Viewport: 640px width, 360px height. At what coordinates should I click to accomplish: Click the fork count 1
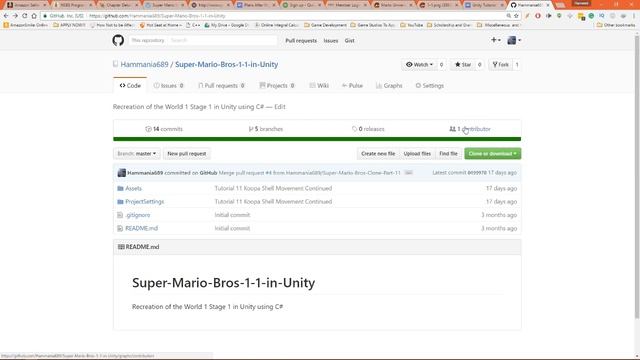pyautogui.click(x=516, y=64)
